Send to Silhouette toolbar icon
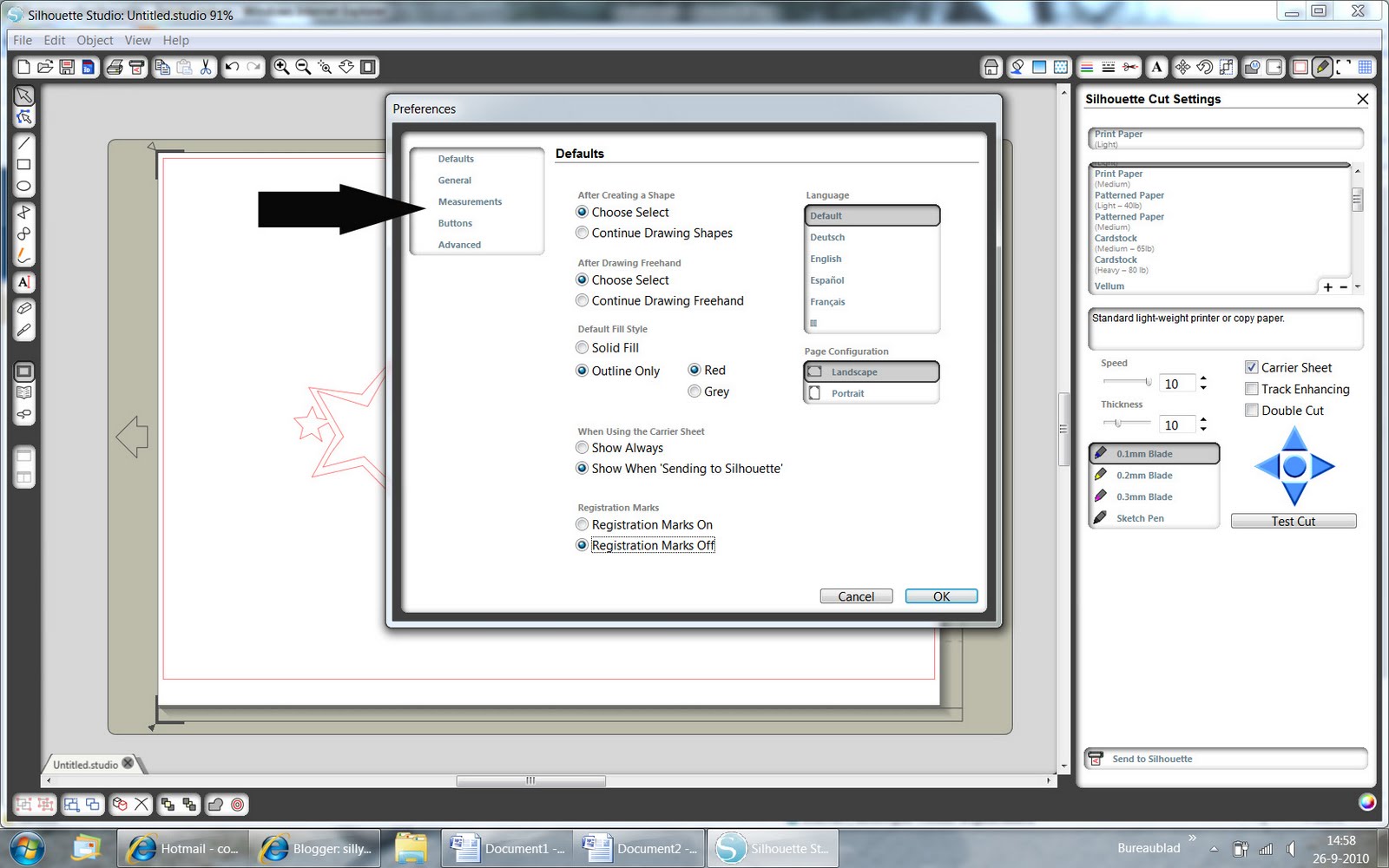 [136, 67]
